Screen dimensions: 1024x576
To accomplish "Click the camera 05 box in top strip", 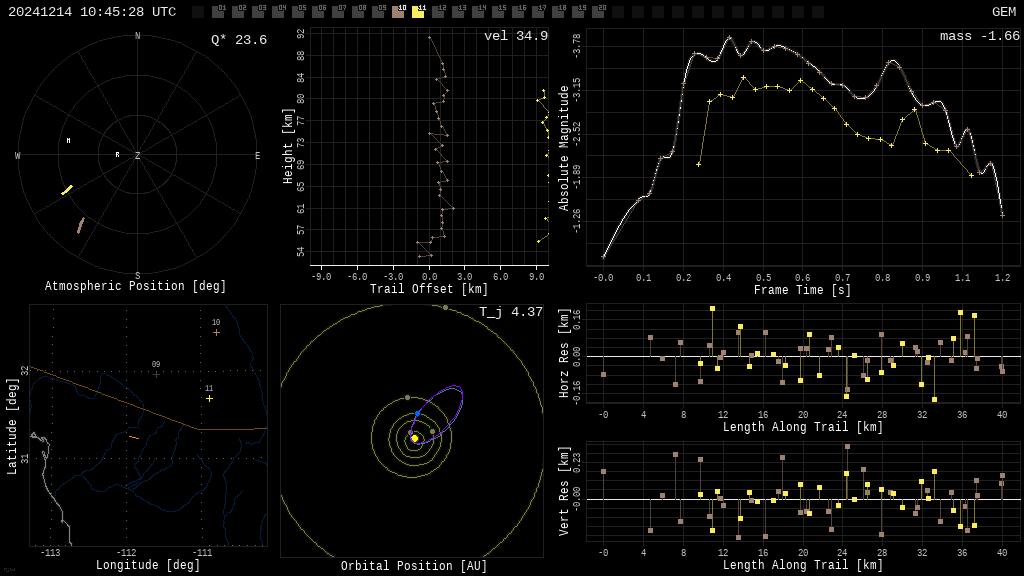I will (x=298, y=12).
